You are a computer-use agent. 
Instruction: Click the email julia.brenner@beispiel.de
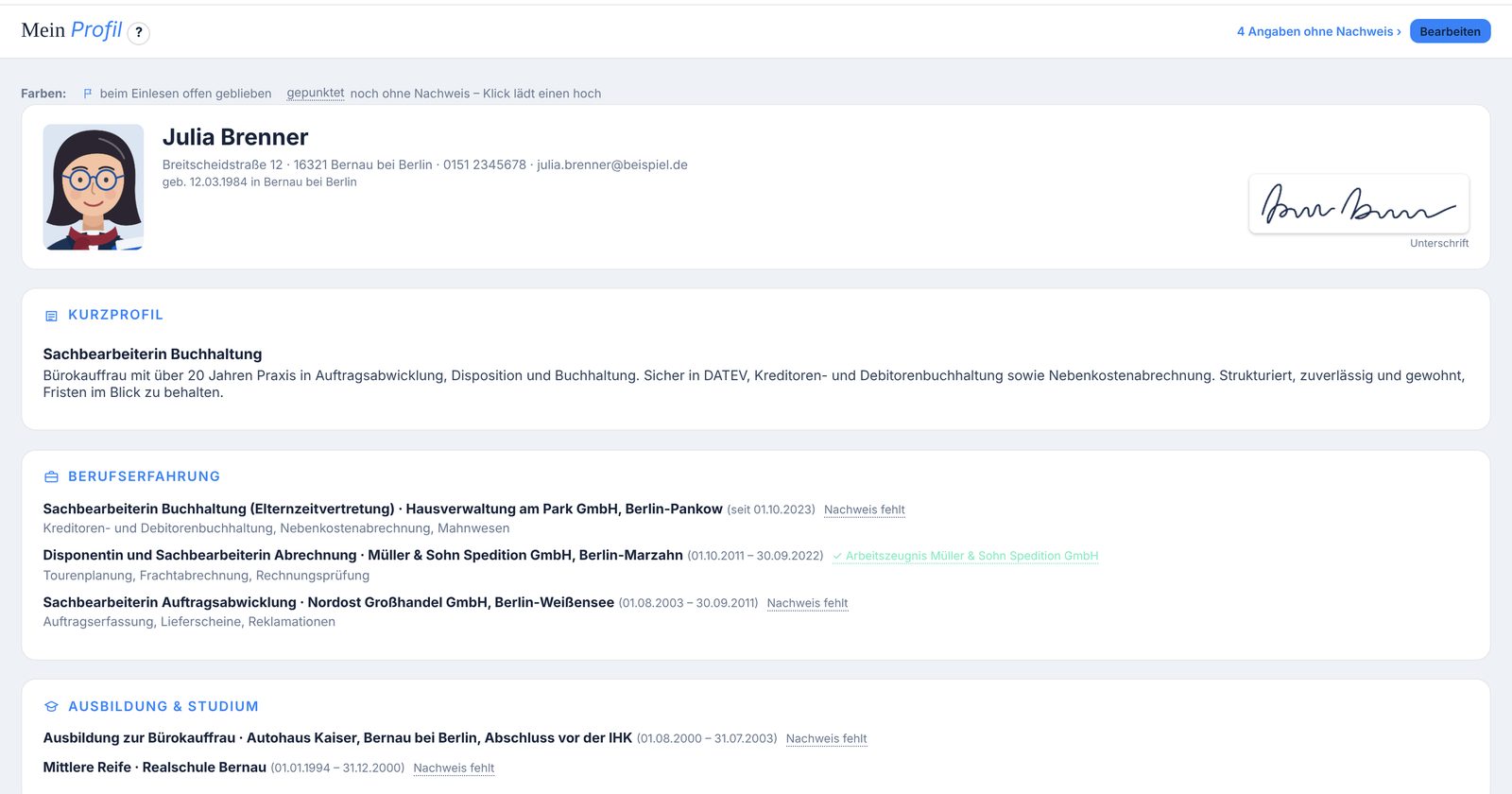point(612,164)
